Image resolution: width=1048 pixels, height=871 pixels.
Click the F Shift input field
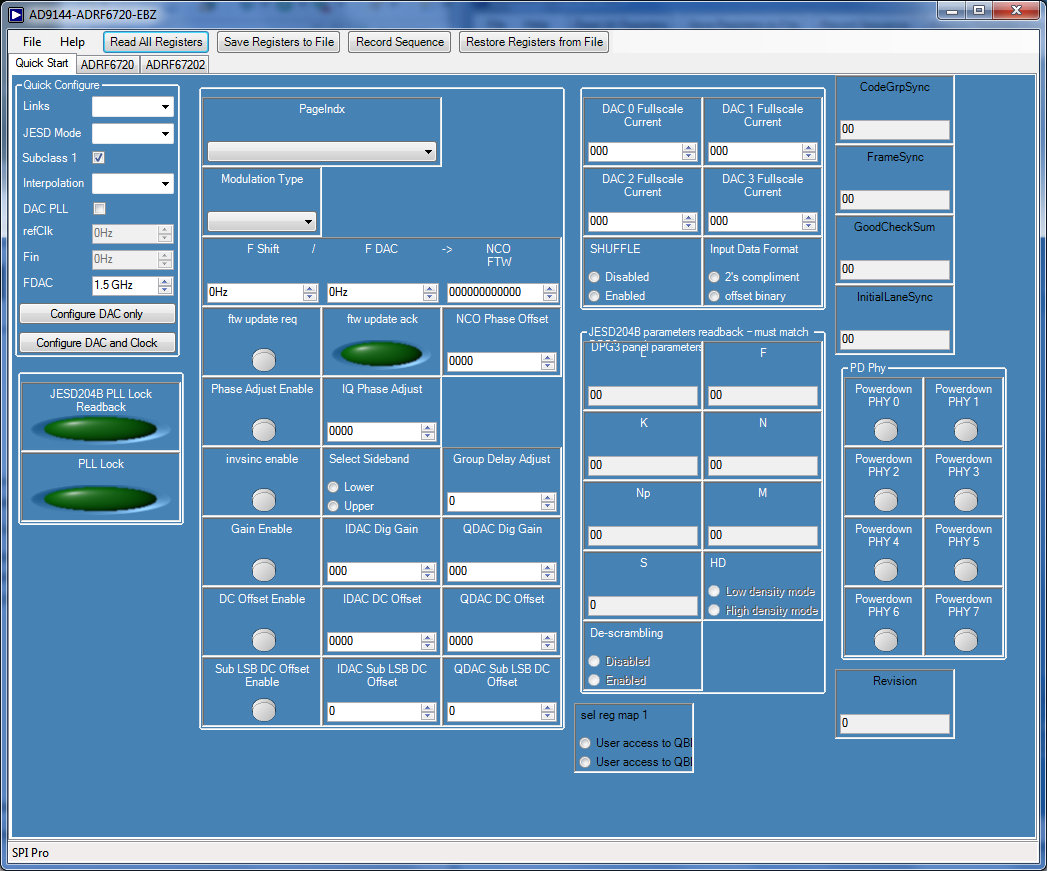point(255,292)
